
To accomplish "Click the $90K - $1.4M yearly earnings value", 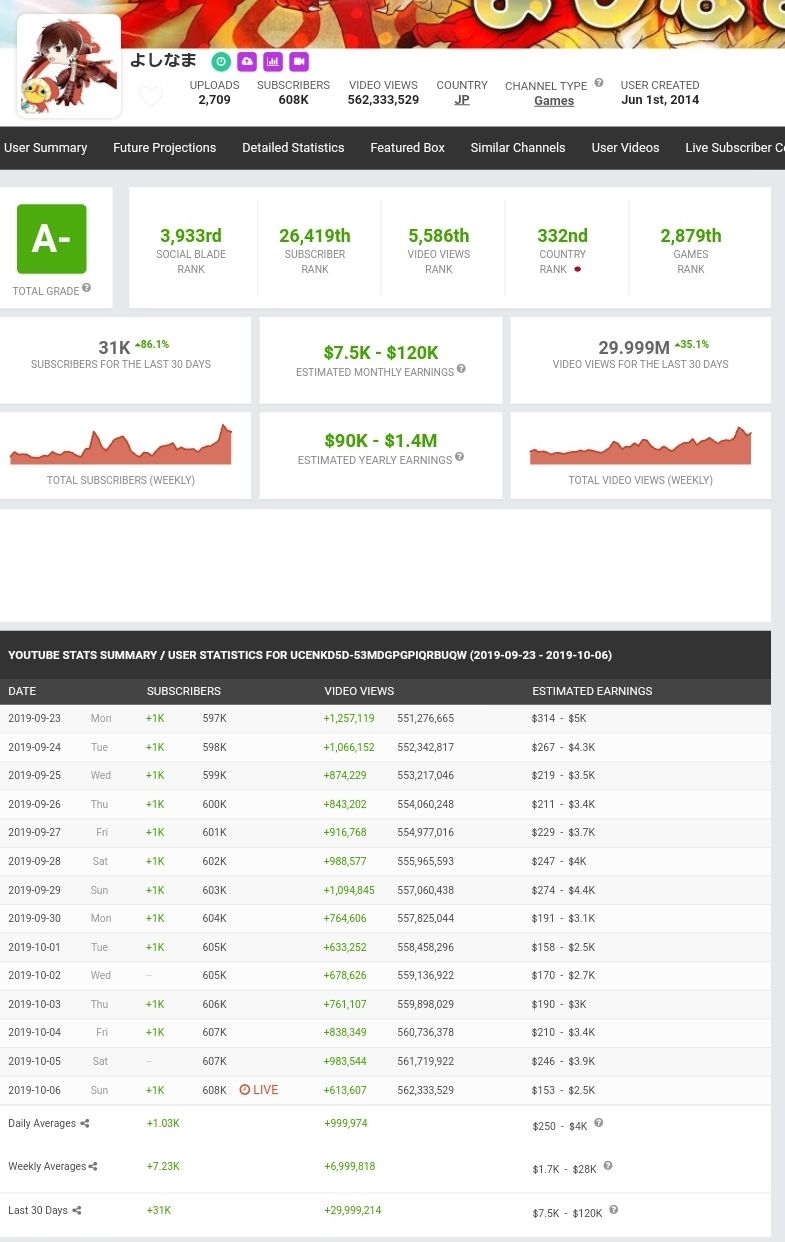I will coord(381,440).
